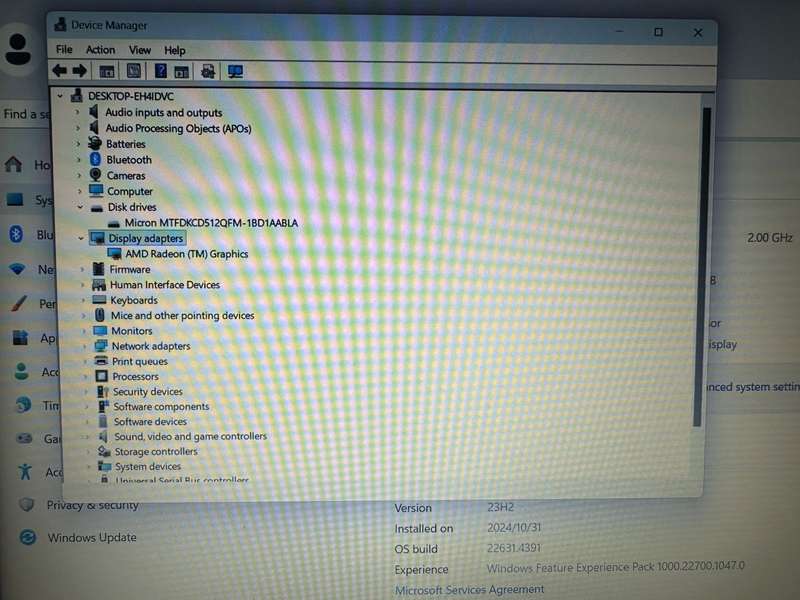Open Windows Update in Settings window
The image size is (800, 600).
92,537
